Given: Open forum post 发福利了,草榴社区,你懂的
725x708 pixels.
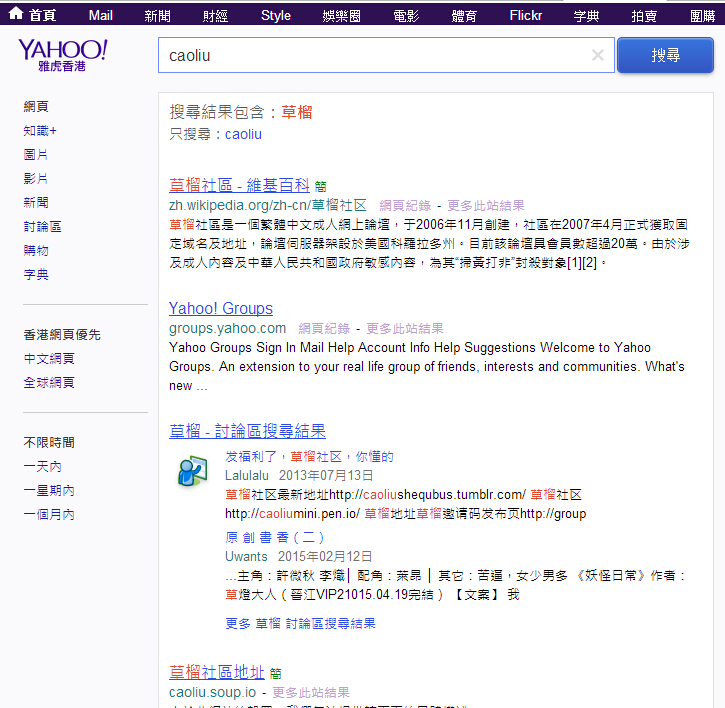Looking at the screenshot, I should (309, 457).
